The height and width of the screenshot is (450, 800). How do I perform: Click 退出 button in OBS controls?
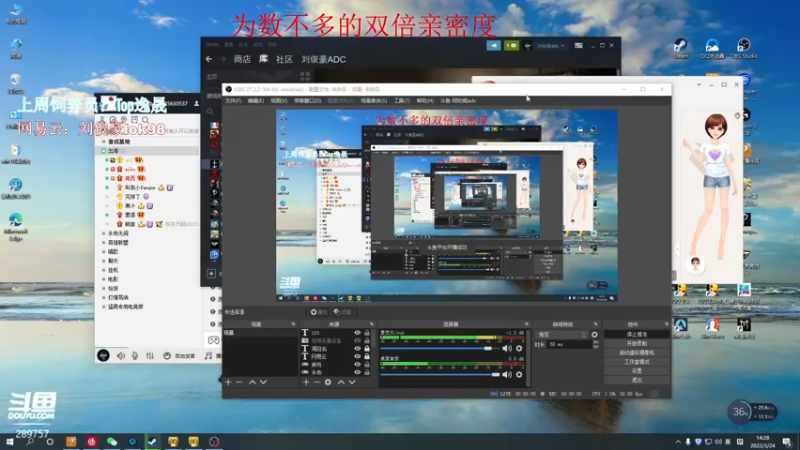[637, 380]
